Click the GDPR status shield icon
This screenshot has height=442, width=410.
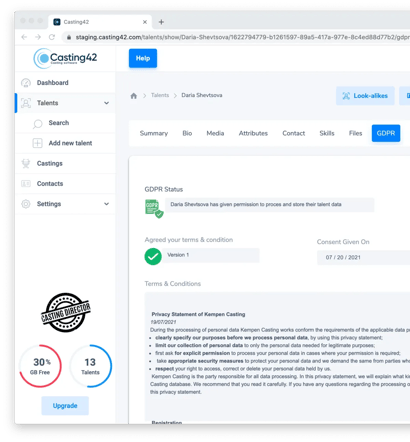coord(154,209)
